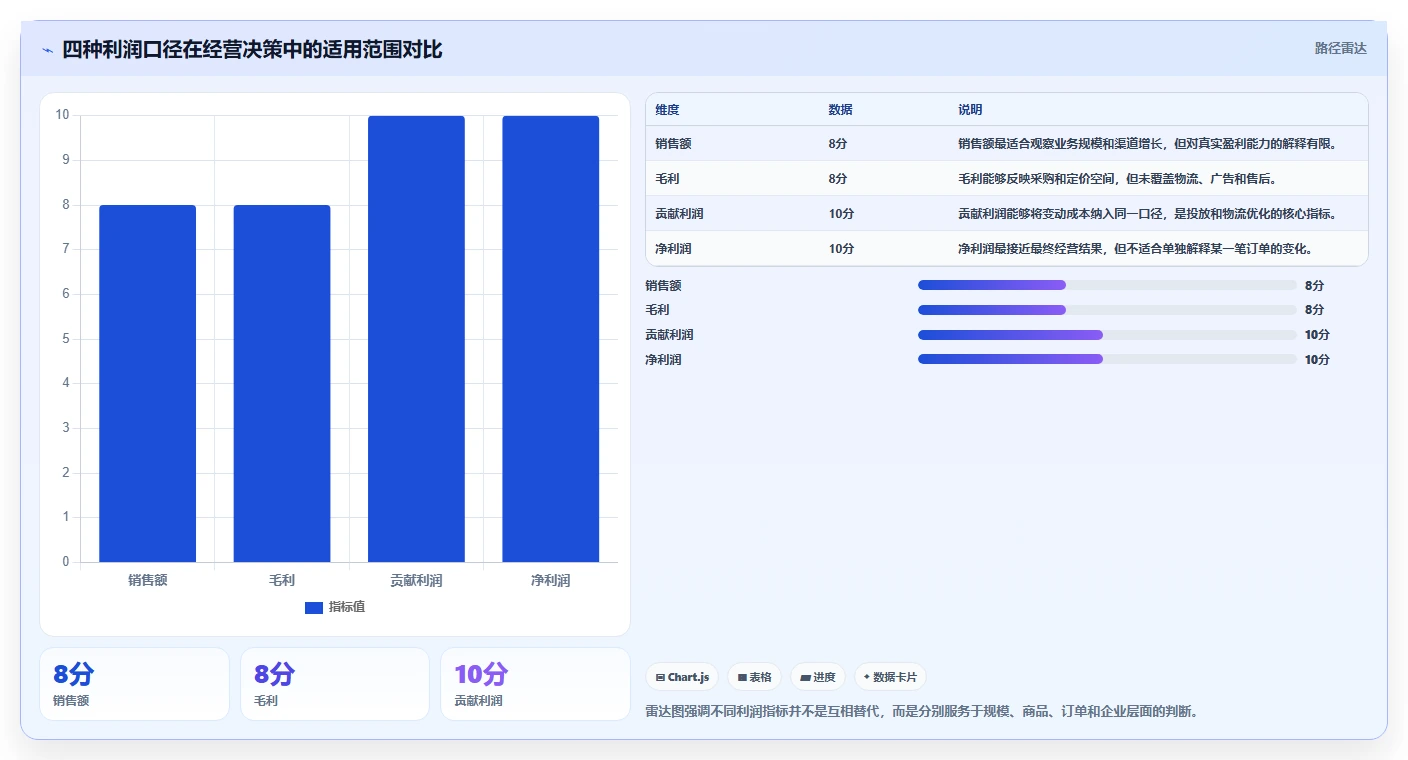This screenshot has width=1408, height=760.
Task: Click the 路径雷达 label
Action: (x=1340, y=48)
